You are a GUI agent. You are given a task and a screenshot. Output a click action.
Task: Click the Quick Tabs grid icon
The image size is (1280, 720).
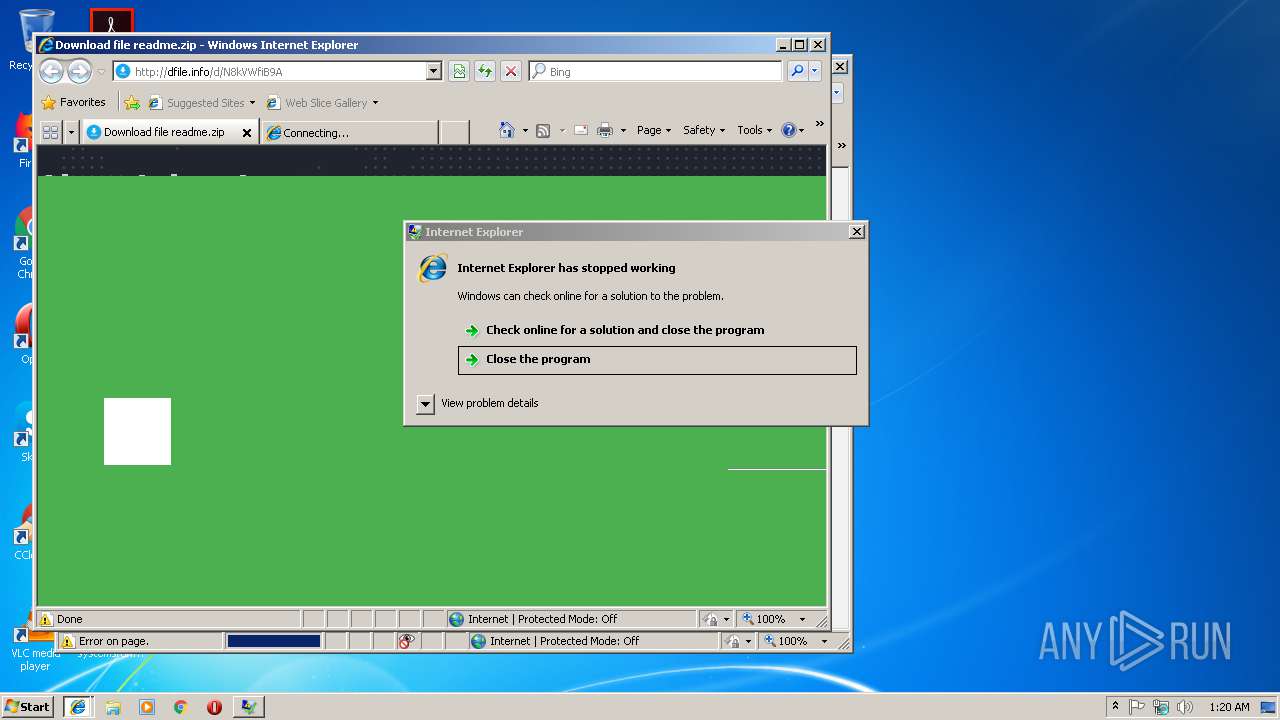(50, 132)
